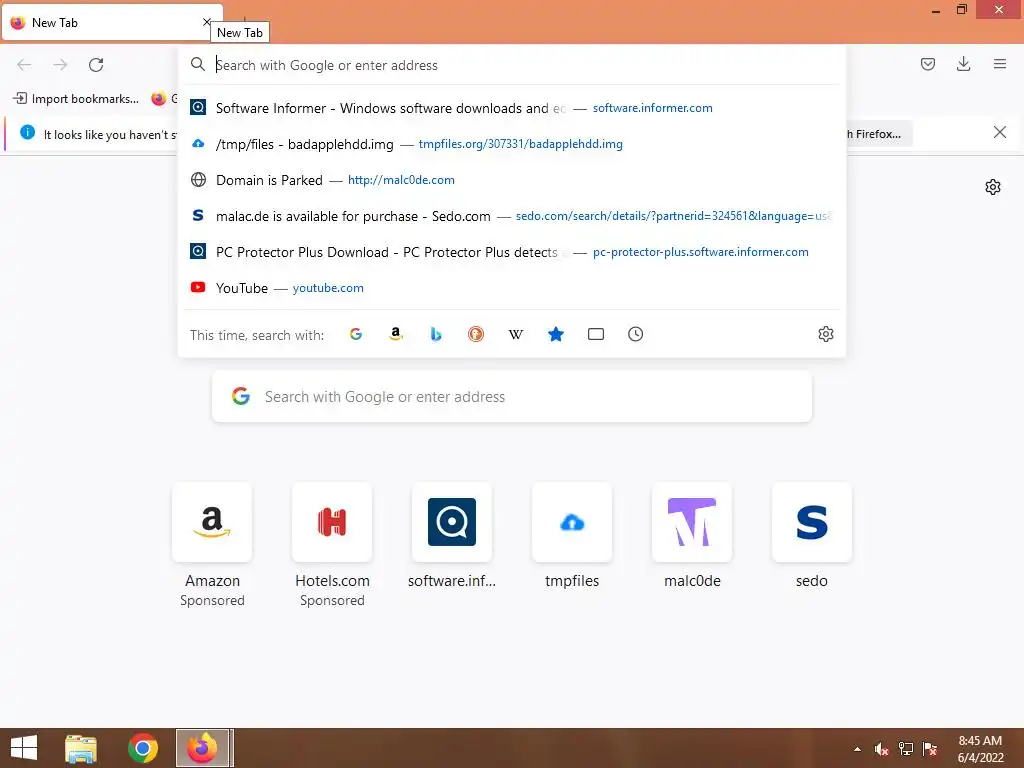Image resolution: width=1024 pixels, height=768 pixels.
Task: Open search settings gear in dropdown
Action: click(825, 334)
